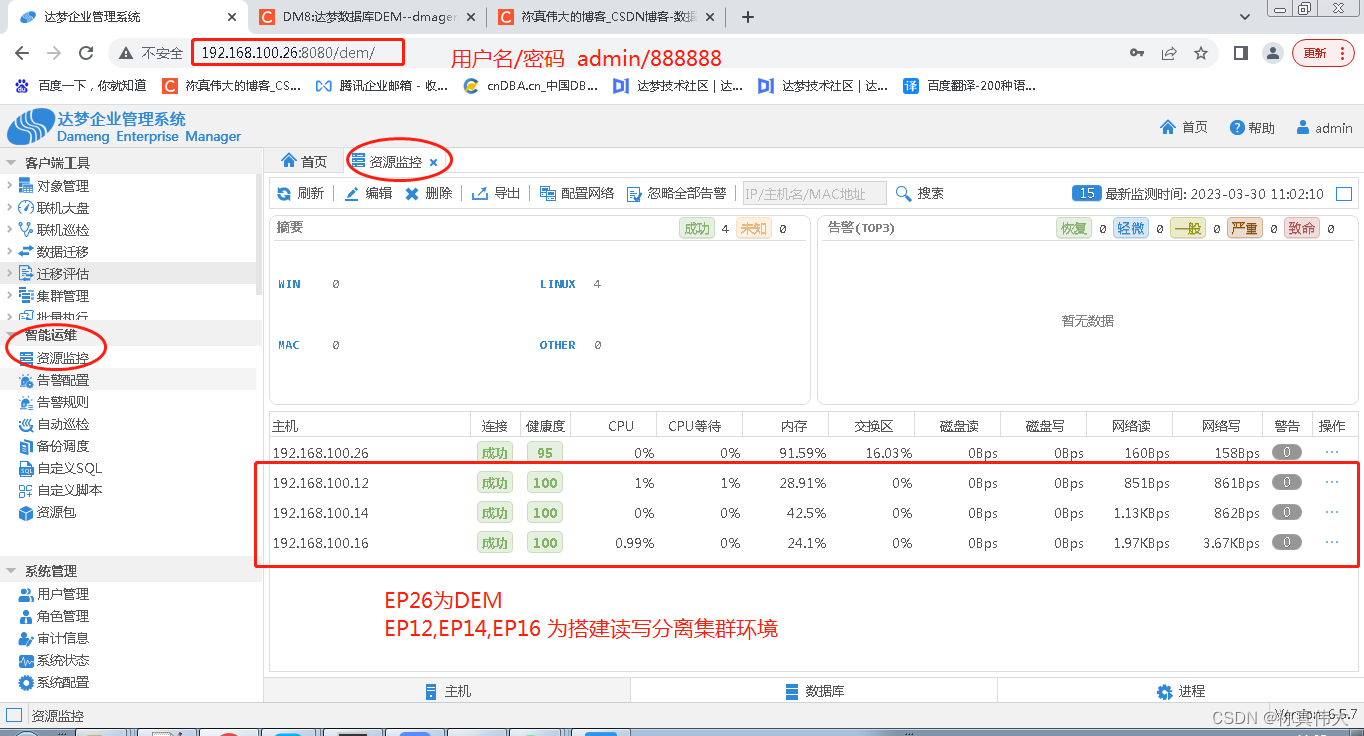
Task: Sort by the 健康度 column header
Action: point(545,426)
